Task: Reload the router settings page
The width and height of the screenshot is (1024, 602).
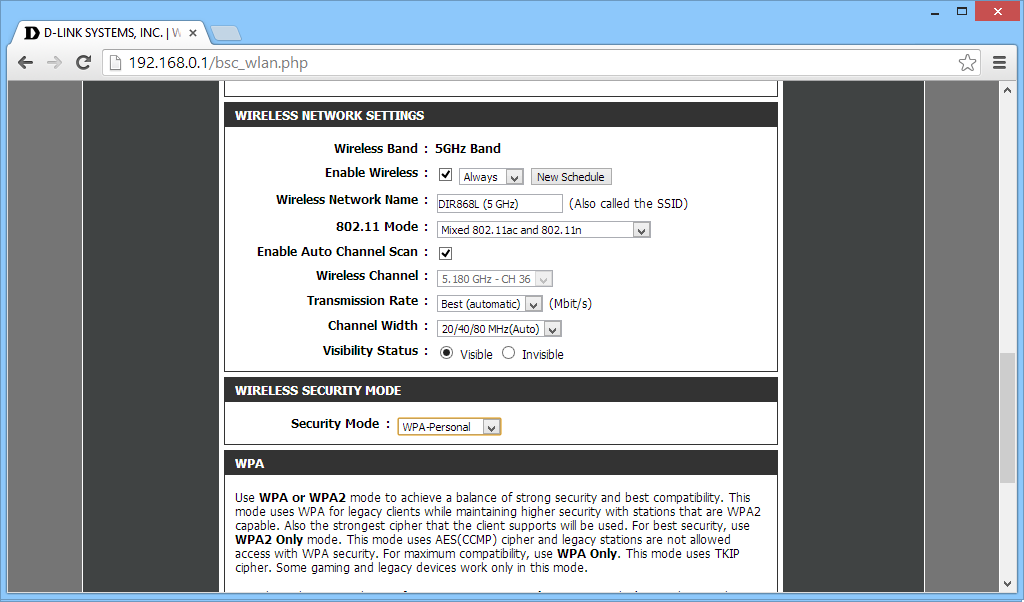Action: (x=84, y=63)
